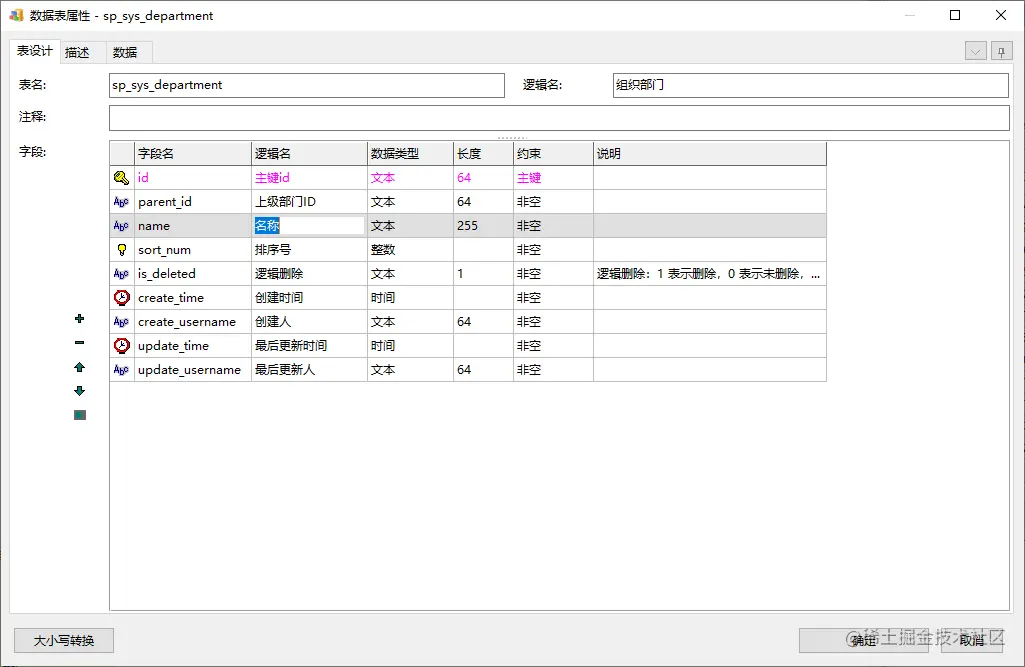Select the is_deleted field name cell
This screenshot has height=667, width=1025.
coord(193,273)
